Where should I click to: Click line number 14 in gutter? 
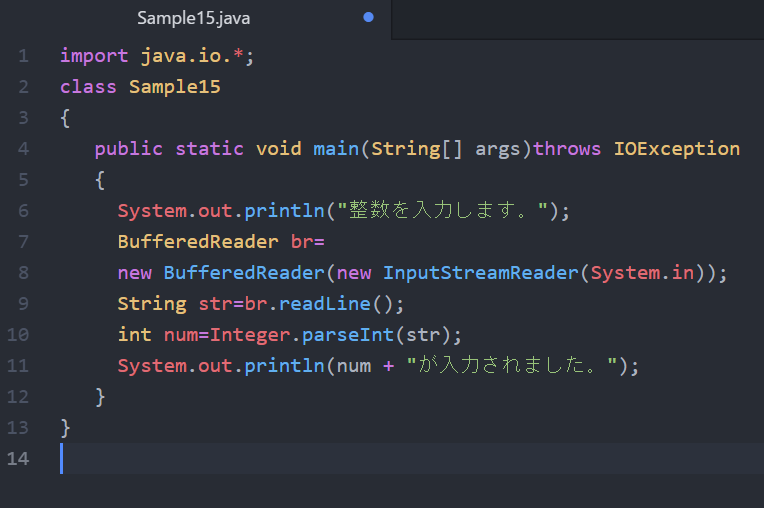click(18, 459)
